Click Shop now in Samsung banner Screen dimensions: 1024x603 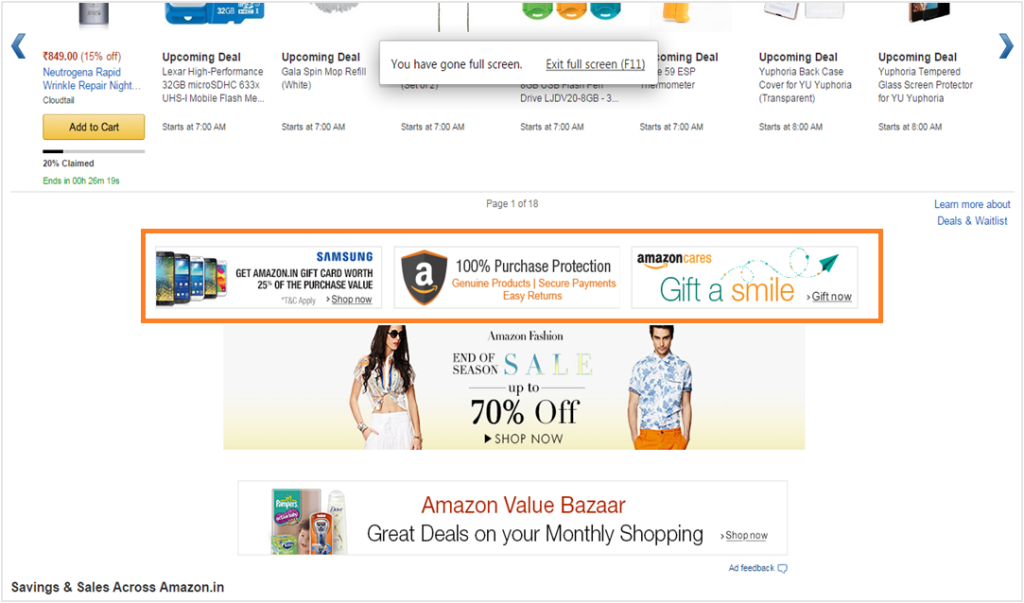[351, 299]
